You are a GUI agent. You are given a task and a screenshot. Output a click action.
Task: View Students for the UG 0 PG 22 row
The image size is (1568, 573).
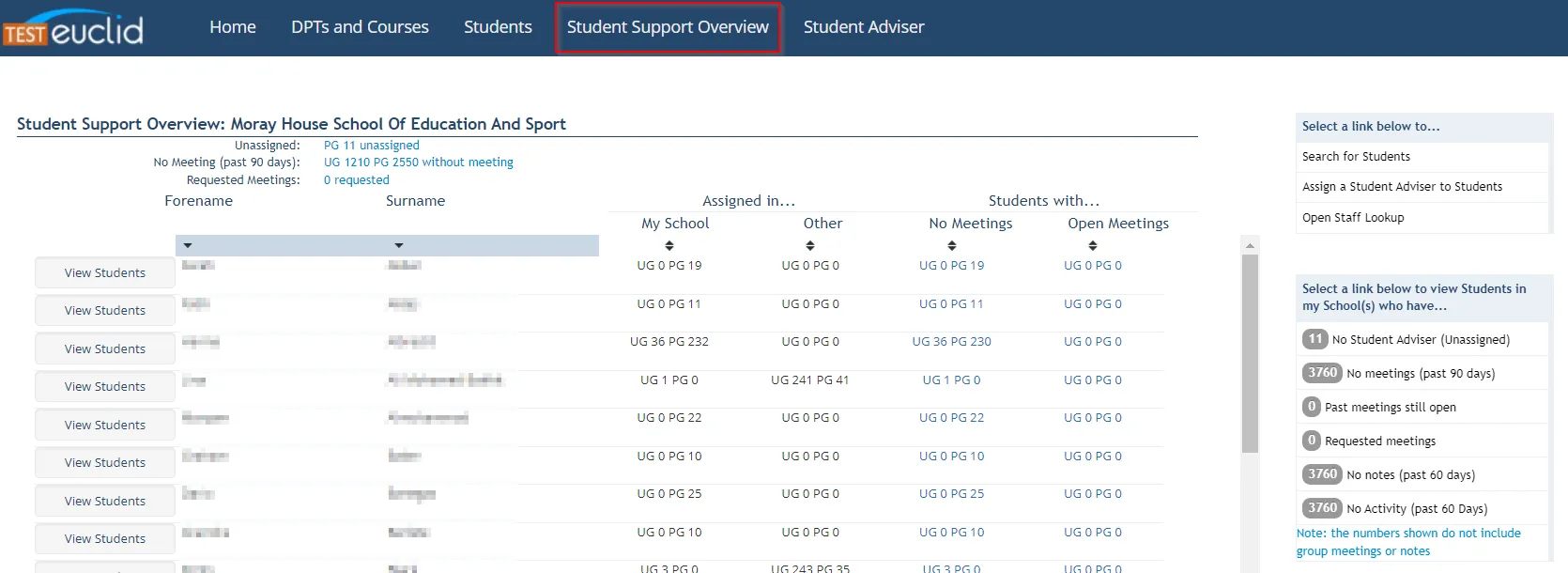(x=105, y=426)
